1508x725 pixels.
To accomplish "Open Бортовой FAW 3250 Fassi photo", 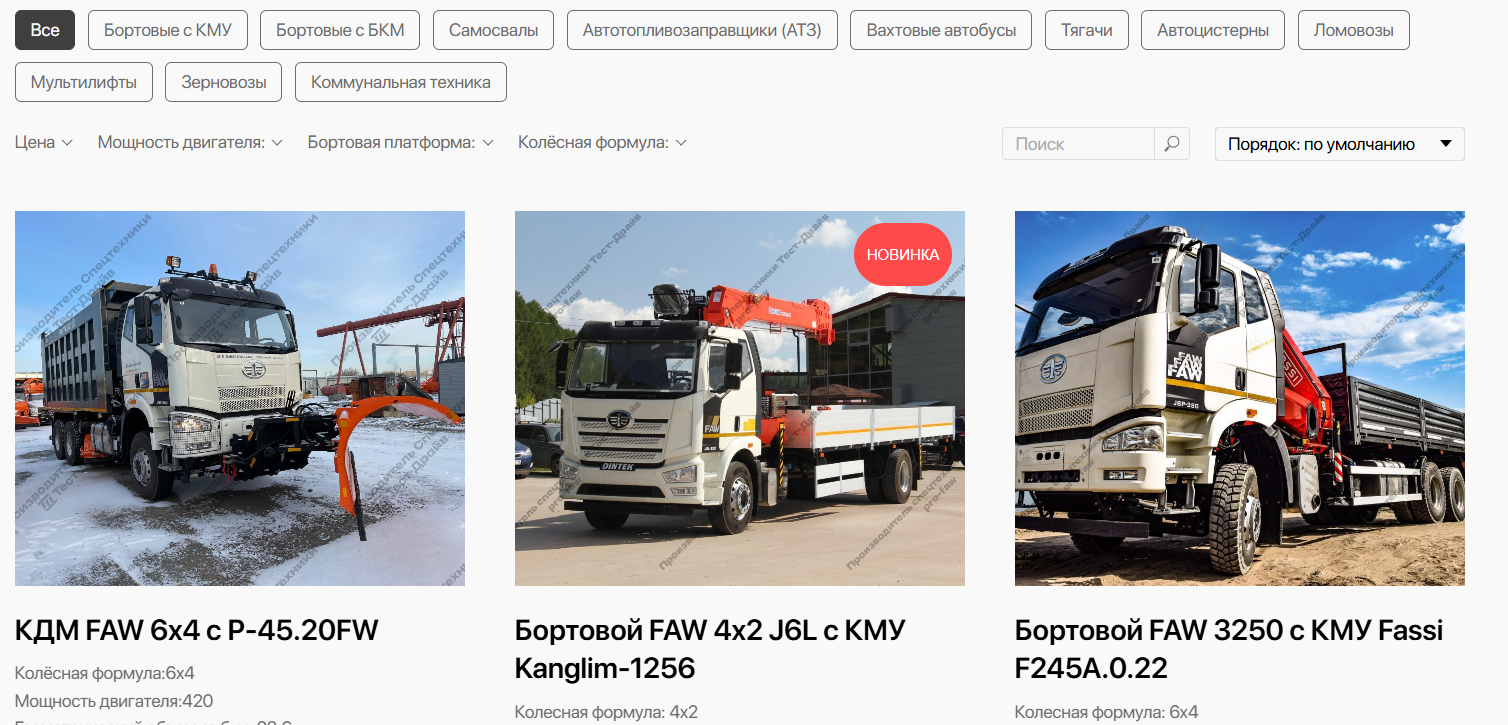I will (x=1240, y=398).
